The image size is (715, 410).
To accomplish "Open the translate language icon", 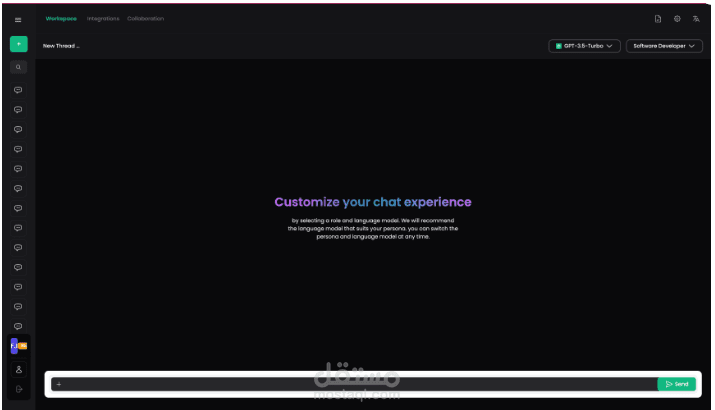I will point(696,19).
